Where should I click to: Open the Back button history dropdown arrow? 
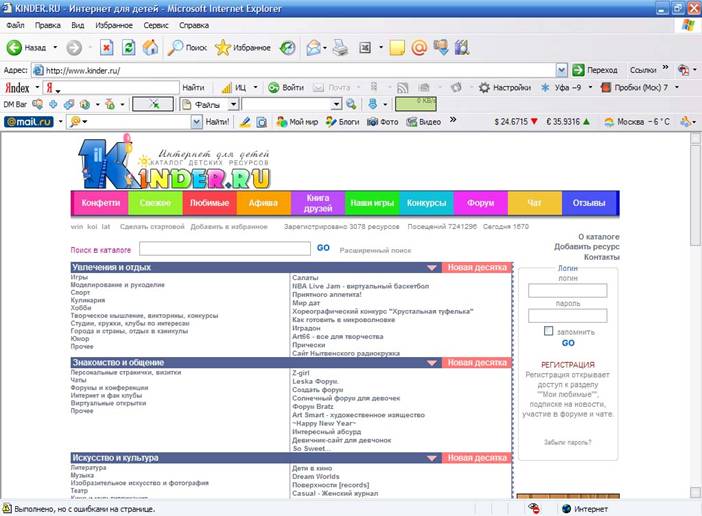point(55,47)
